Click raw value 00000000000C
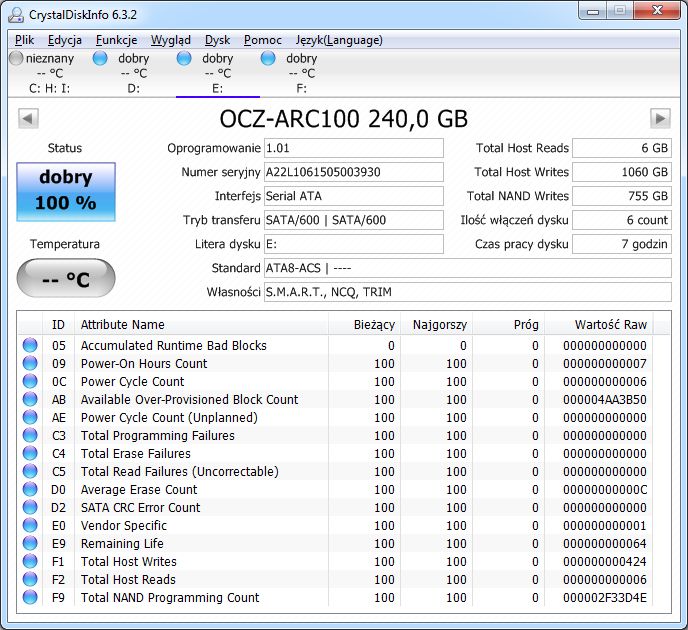 click(x=605, y=490)
